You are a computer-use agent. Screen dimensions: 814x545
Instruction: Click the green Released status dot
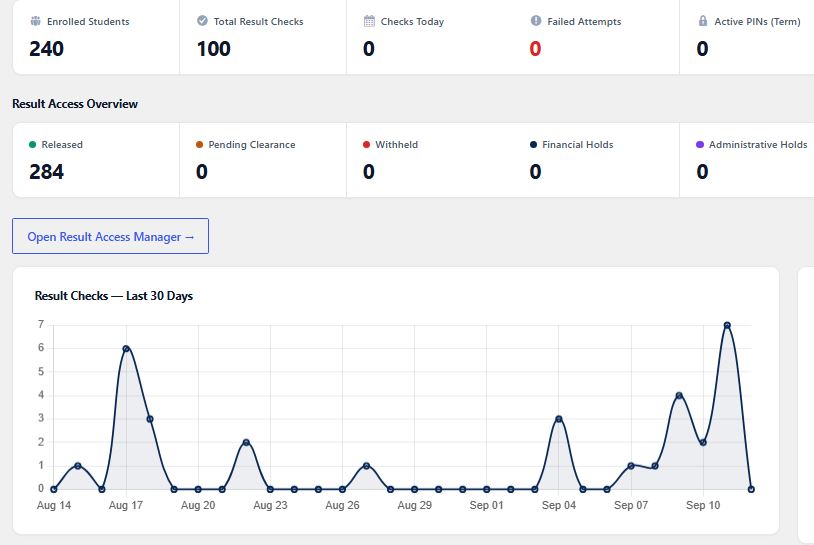point(33,144)
